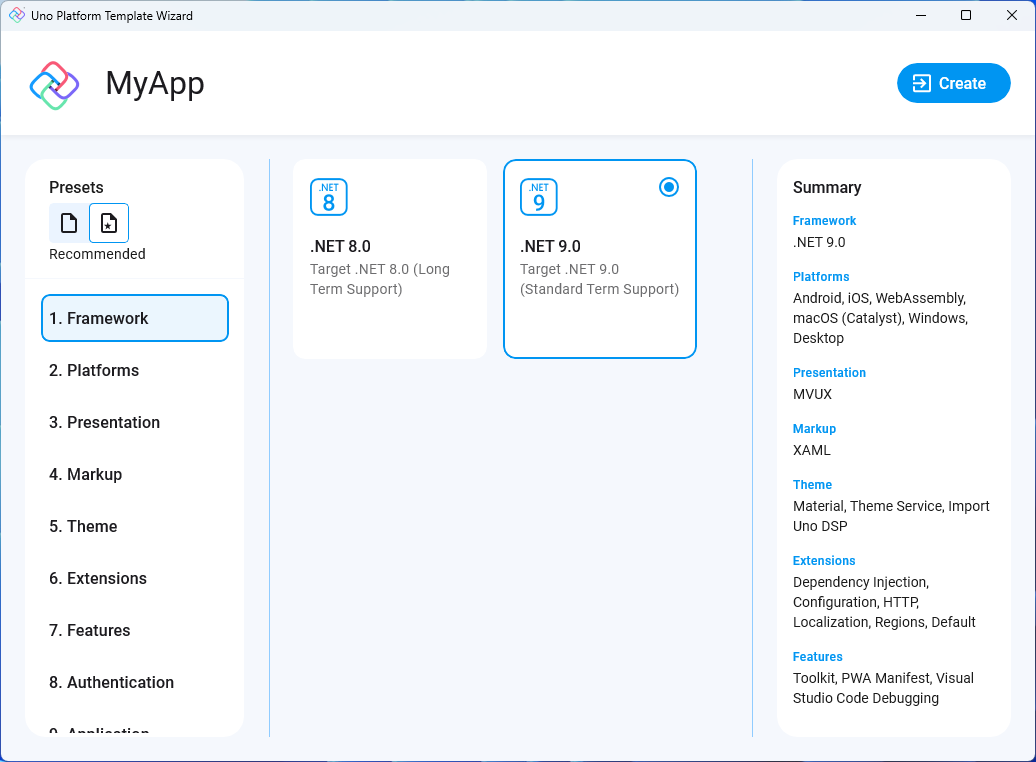Image resolution: width=1036 pixels, height=762 pixels.
Task: Open the Theme step
Action: click(x=83, y=526)
